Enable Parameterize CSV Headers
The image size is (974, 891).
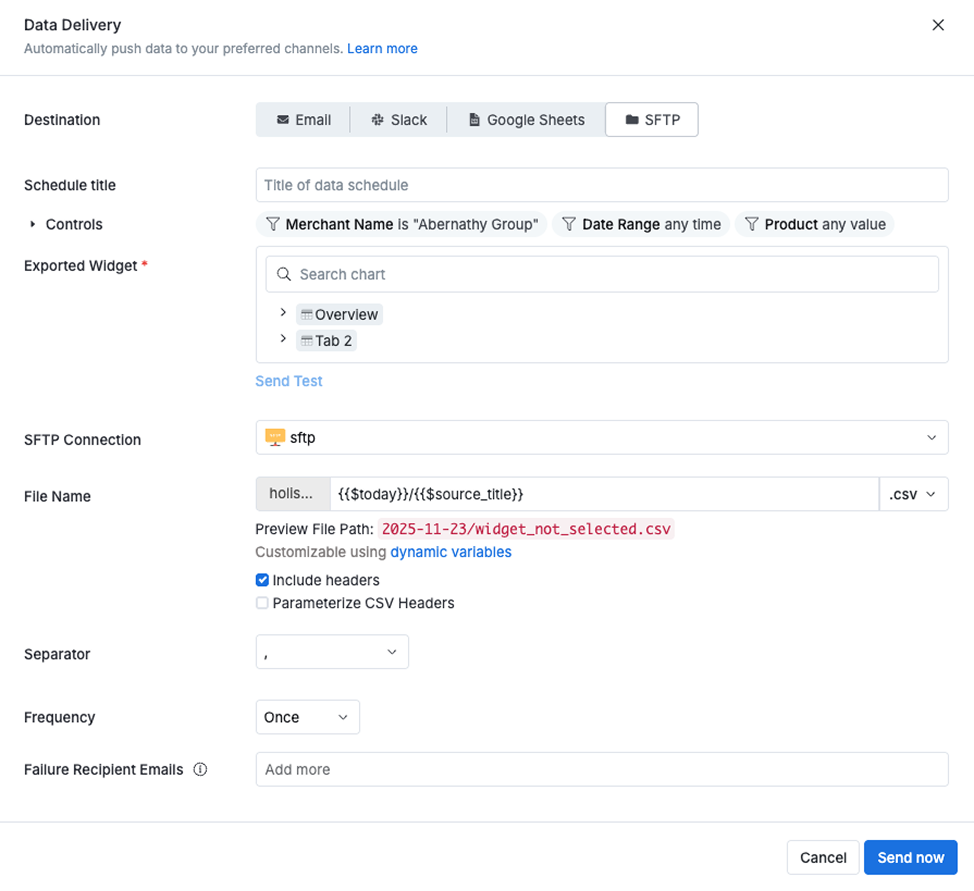261,602
